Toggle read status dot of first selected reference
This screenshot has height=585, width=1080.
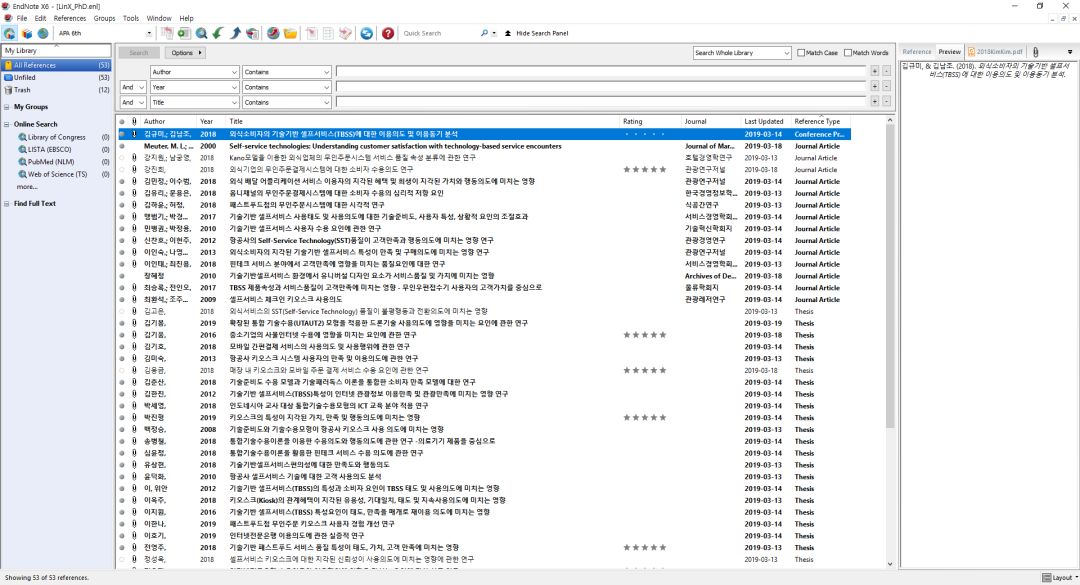pos(122,134)
